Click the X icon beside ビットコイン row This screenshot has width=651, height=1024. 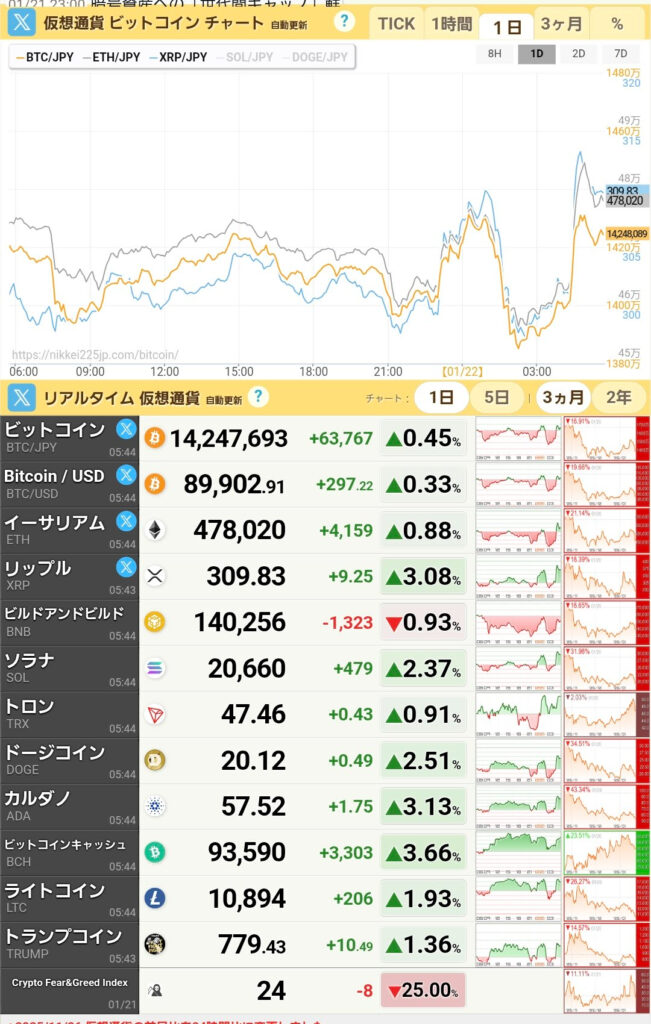(126, 429)
